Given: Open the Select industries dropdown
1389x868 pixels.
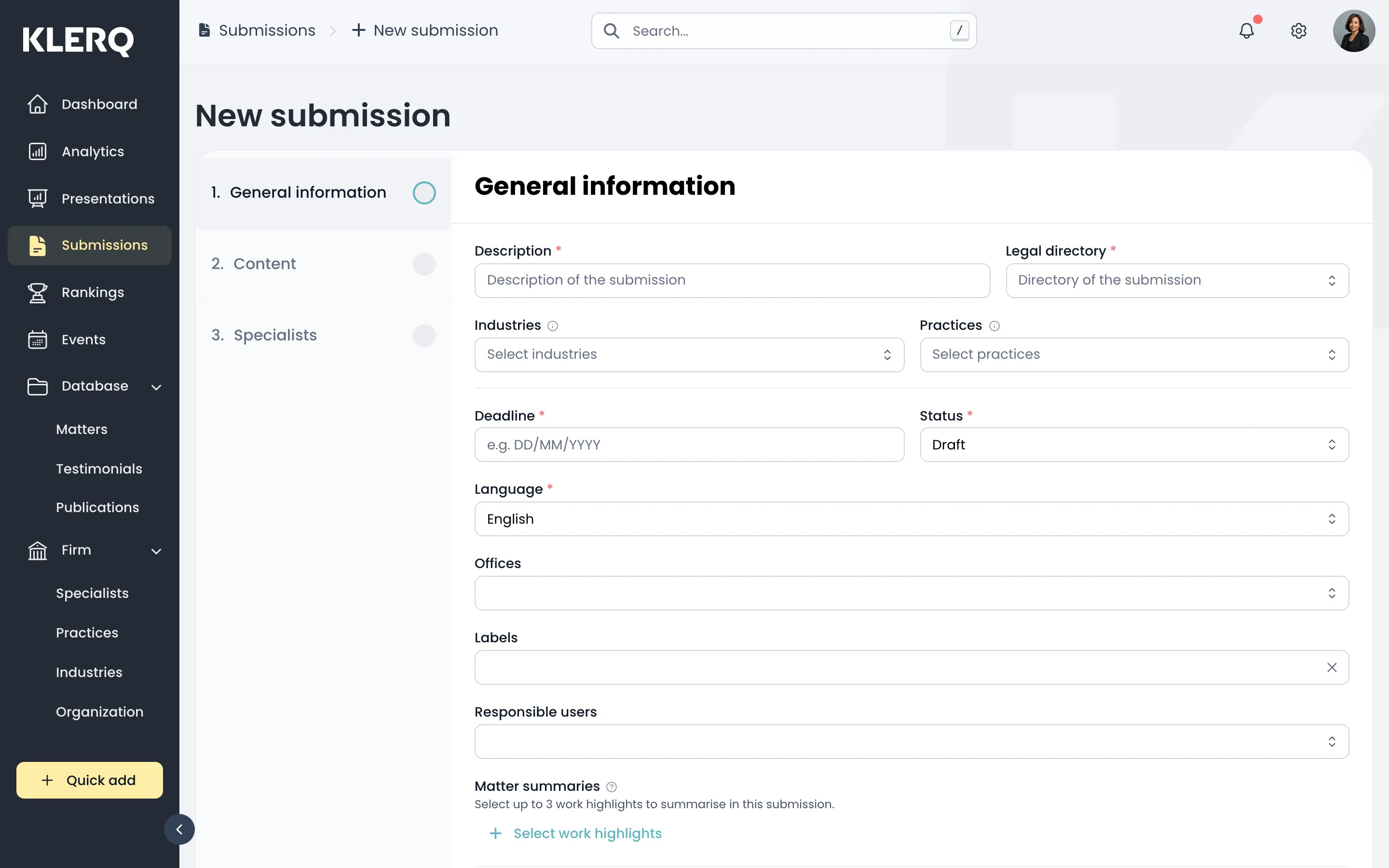Looking at the screenshot, I should tap(689, 355).
